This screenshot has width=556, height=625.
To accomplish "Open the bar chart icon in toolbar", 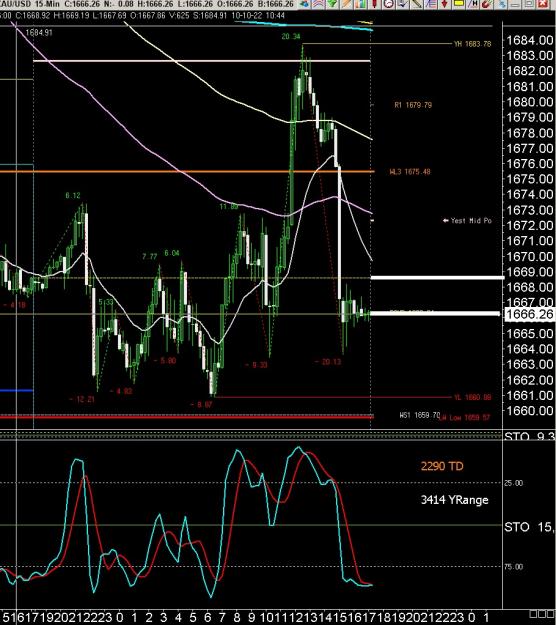I will pos(360,4).
